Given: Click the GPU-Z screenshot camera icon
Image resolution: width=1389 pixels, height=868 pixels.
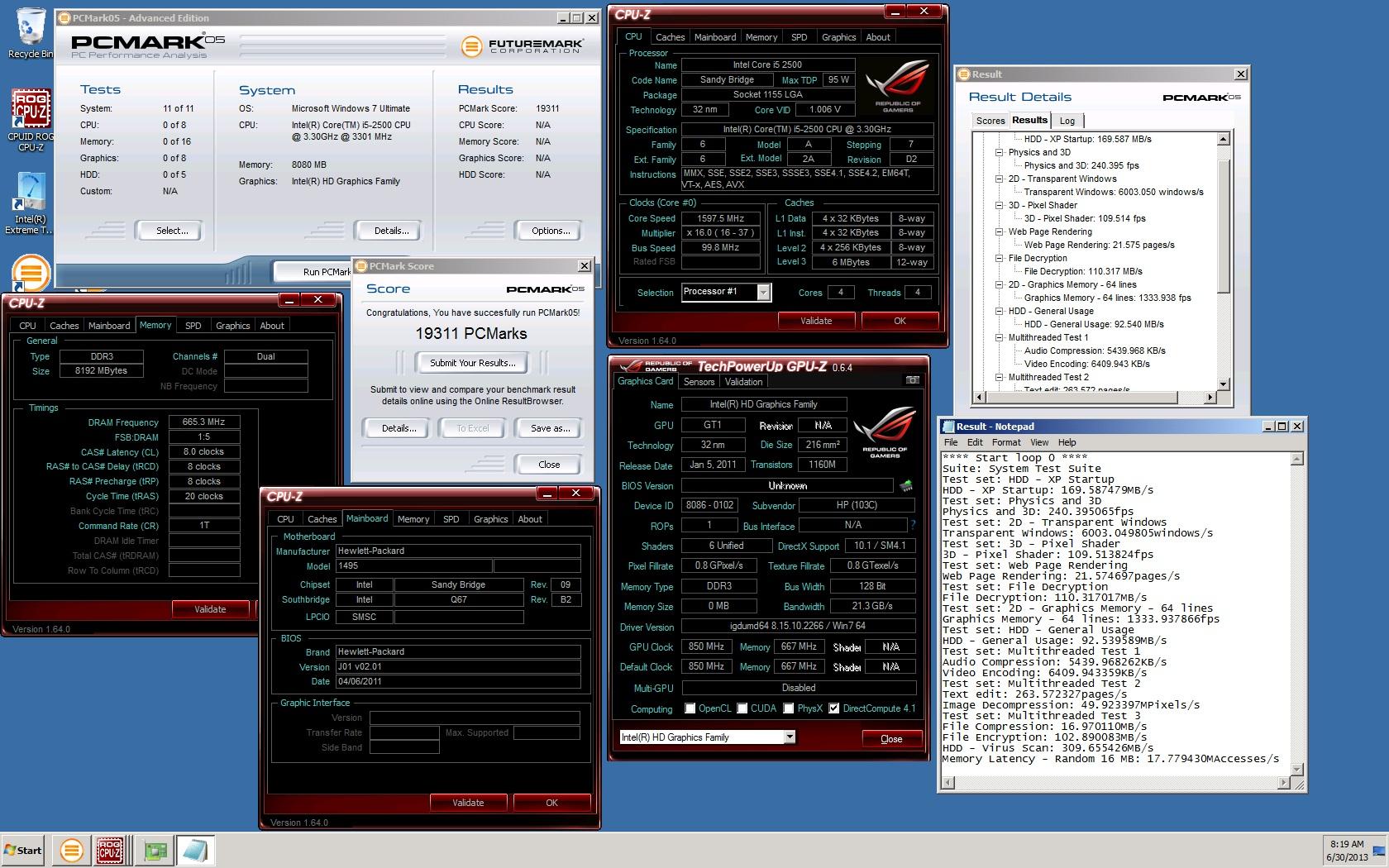Looking at the screenshot, I should 912,381.
